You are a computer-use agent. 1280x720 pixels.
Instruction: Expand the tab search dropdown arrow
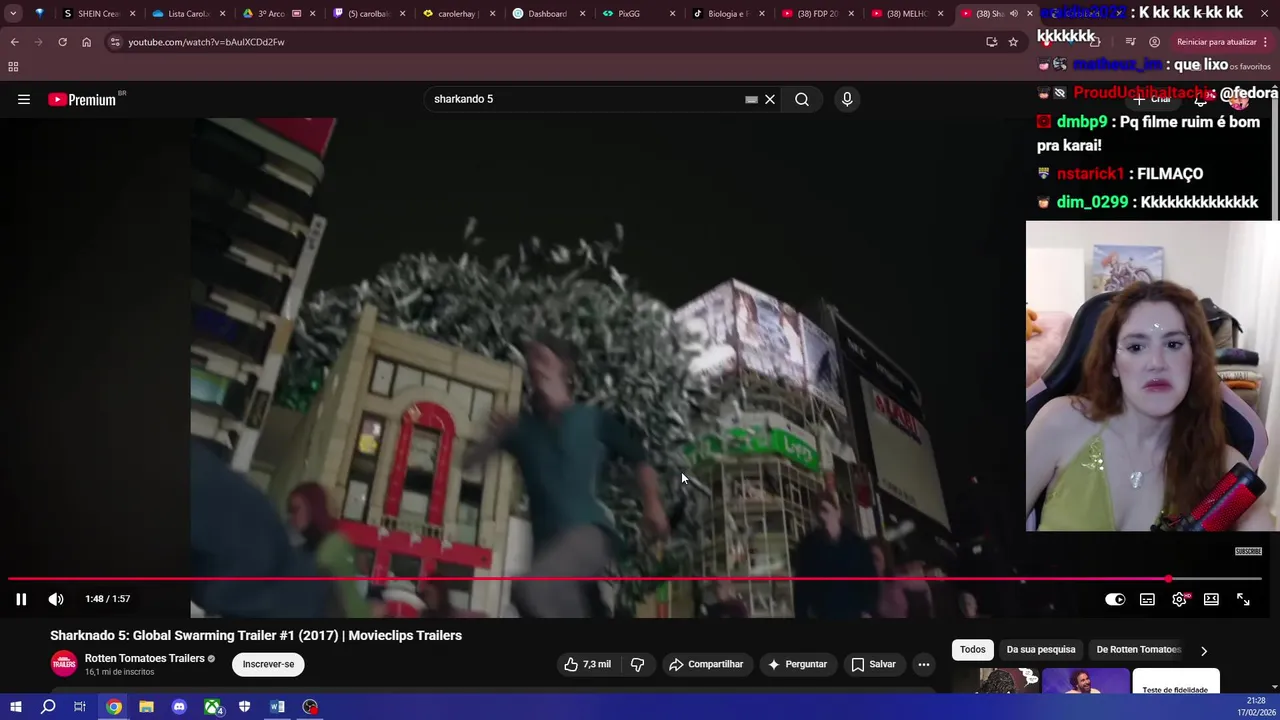tap(13, 14)
